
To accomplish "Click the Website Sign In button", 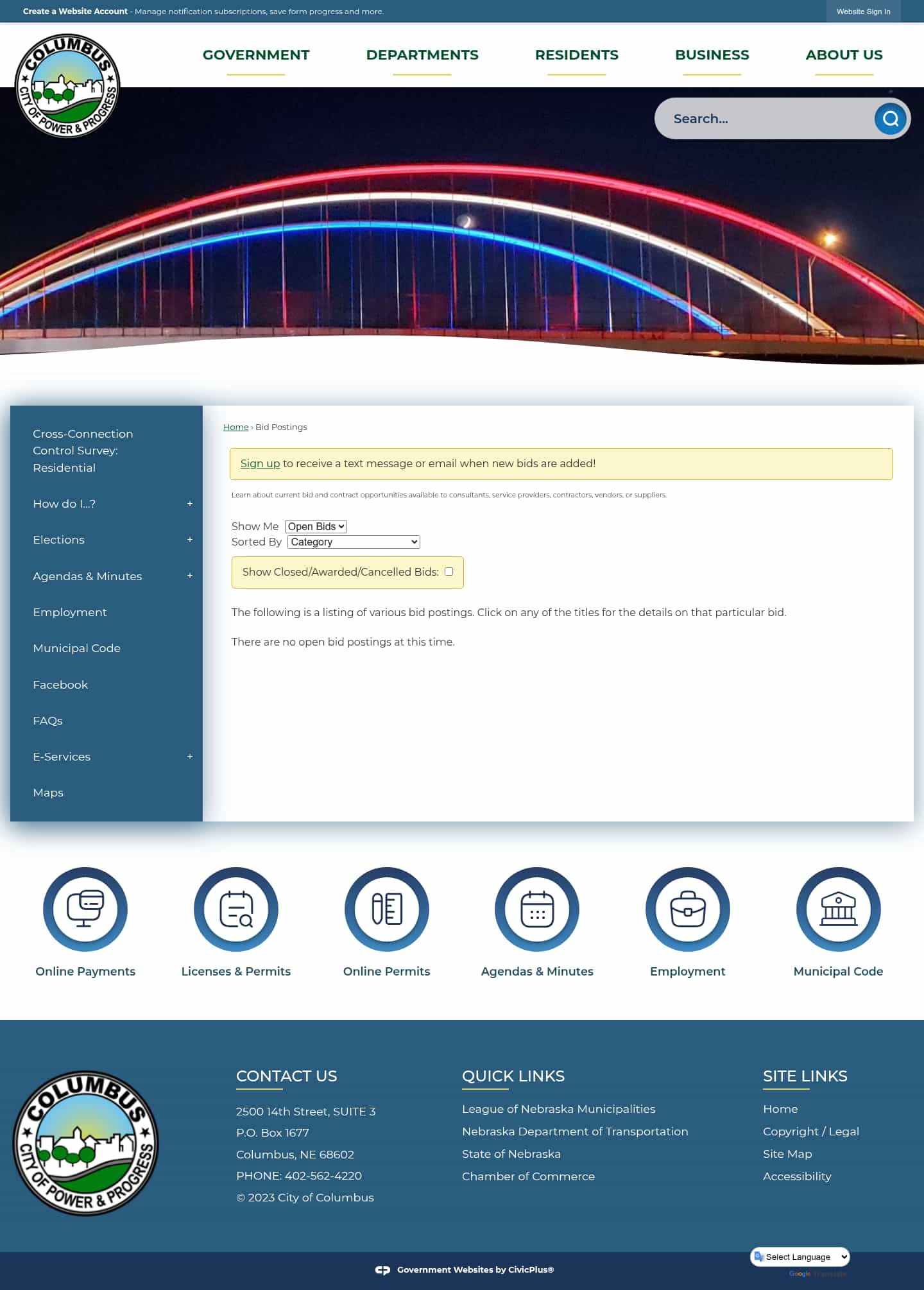I will [864, 12].
